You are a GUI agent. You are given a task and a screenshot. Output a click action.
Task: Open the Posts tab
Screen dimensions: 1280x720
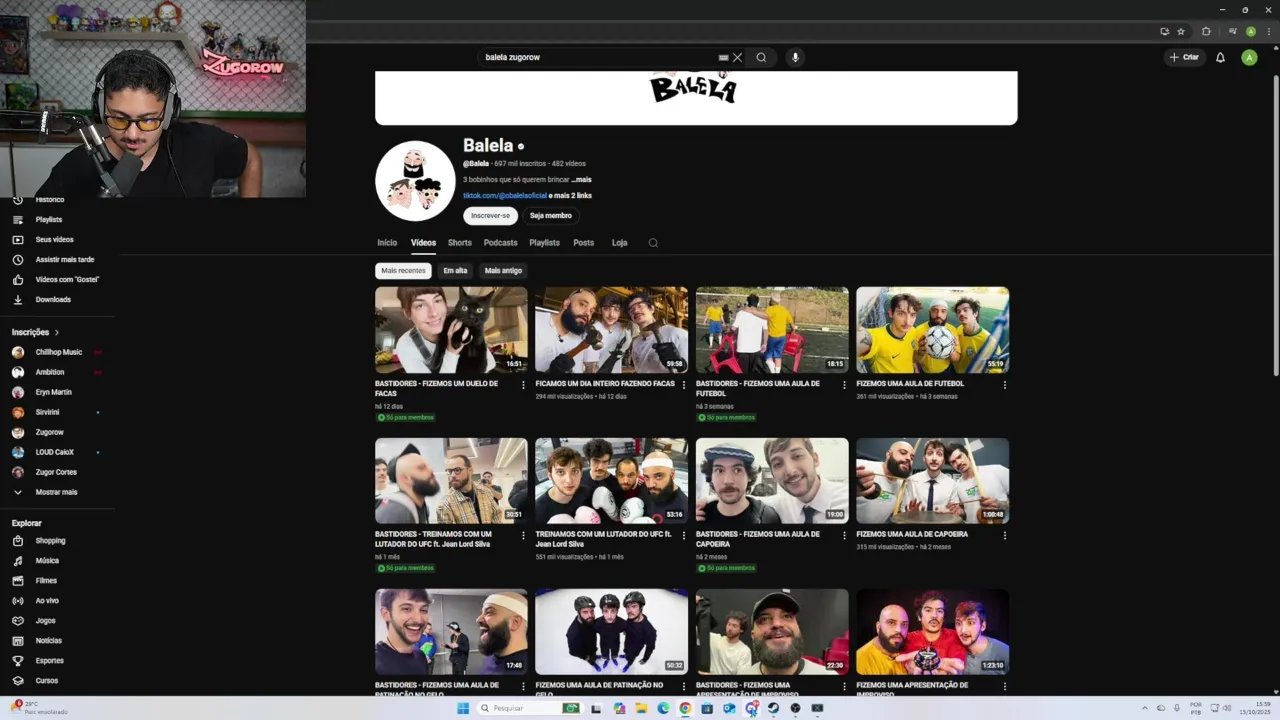[x=584, y=243]
